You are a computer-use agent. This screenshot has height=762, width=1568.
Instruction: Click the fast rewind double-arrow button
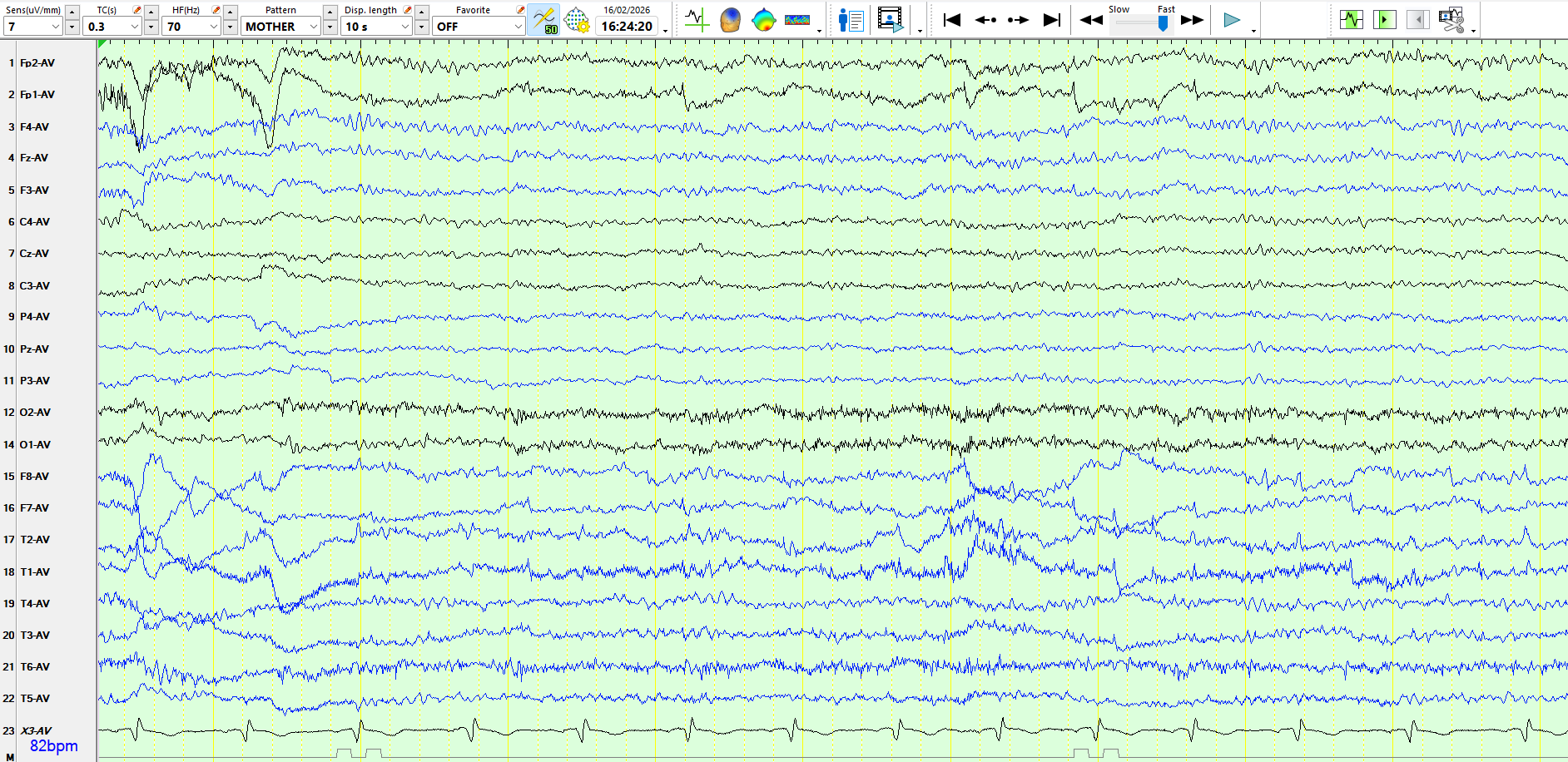coord(1091,20)
